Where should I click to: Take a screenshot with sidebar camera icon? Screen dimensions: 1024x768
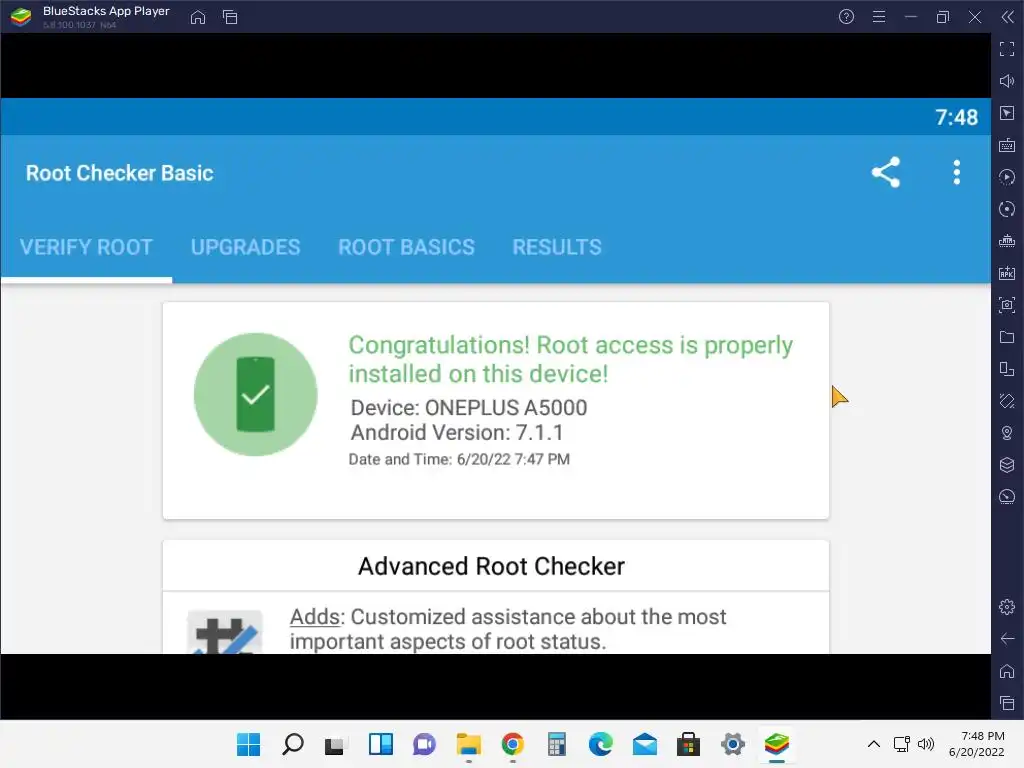coord(1007,305)
